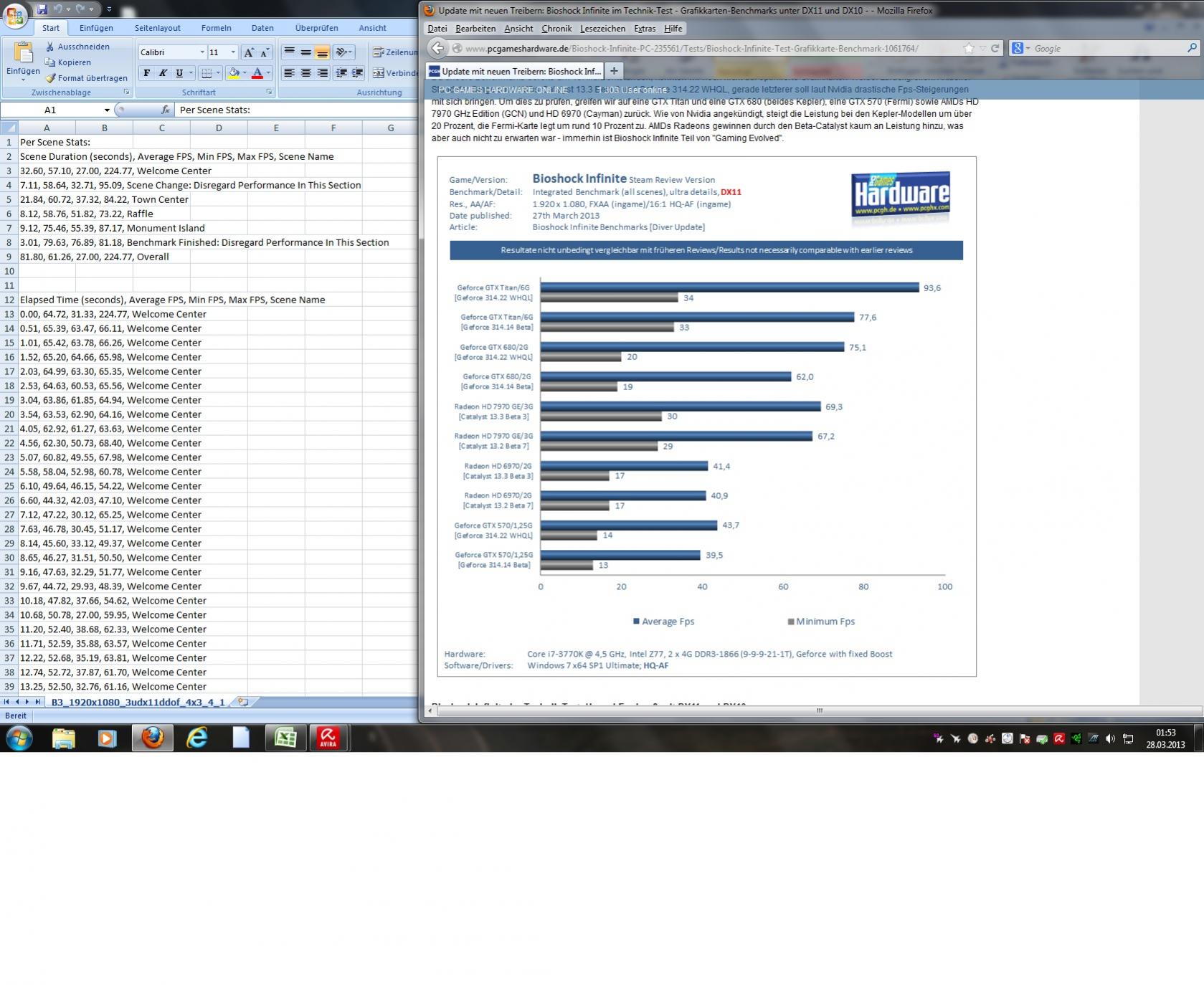This screenshot has height=985, width=1204.
Task: Apply cell borders icon
Action: (207, 73)
